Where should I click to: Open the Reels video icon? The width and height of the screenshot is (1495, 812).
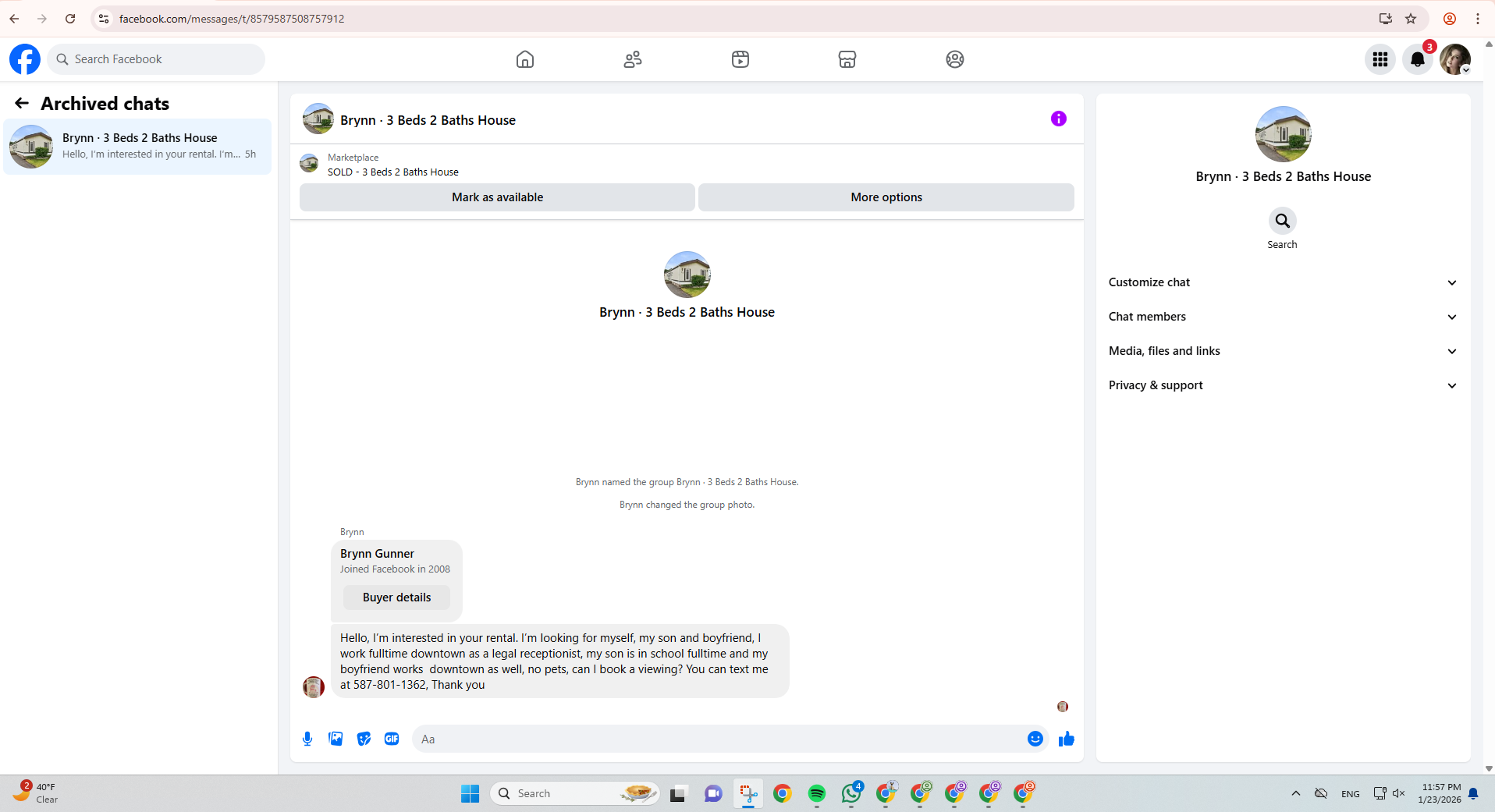pyautogui.click(x=740, y=59)
